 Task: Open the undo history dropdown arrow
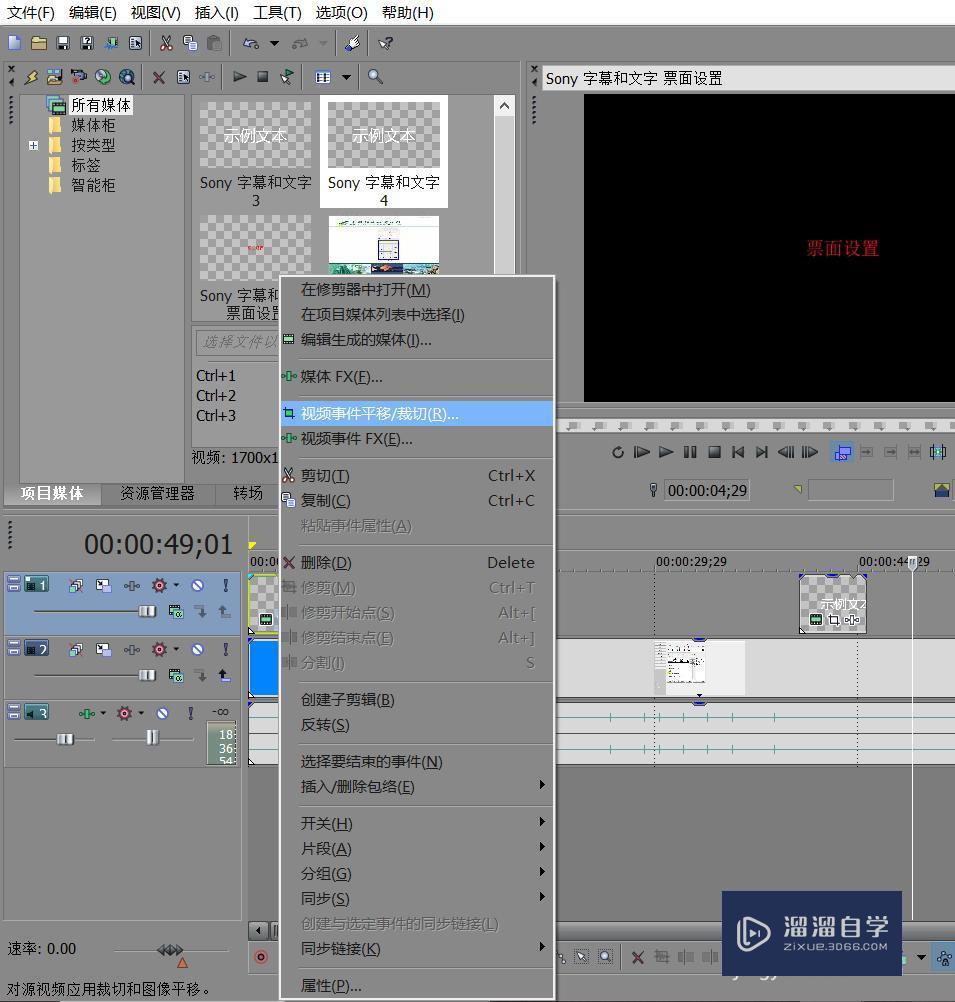click(274, 43)
